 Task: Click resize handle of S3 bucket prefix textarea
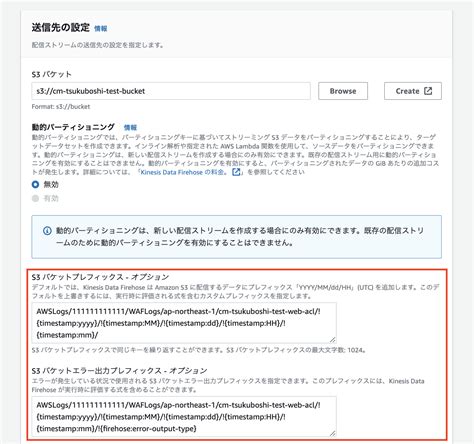pyautogui.click(x=332, y=339)
